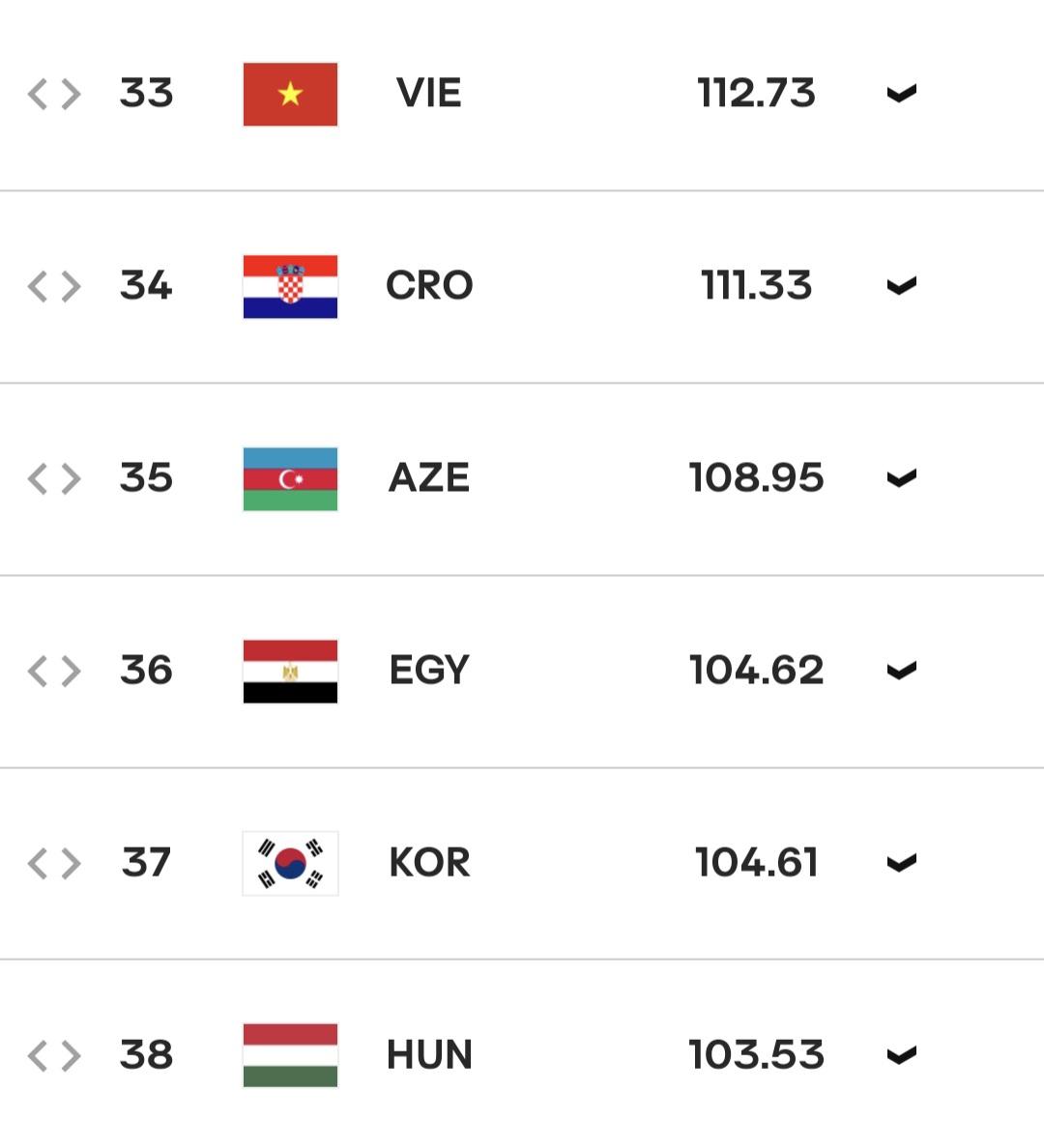The image size is (1044, 1148).
Task: Click rank-change arrows icon beside rank 38
Action: click(x=54, y=1055)
